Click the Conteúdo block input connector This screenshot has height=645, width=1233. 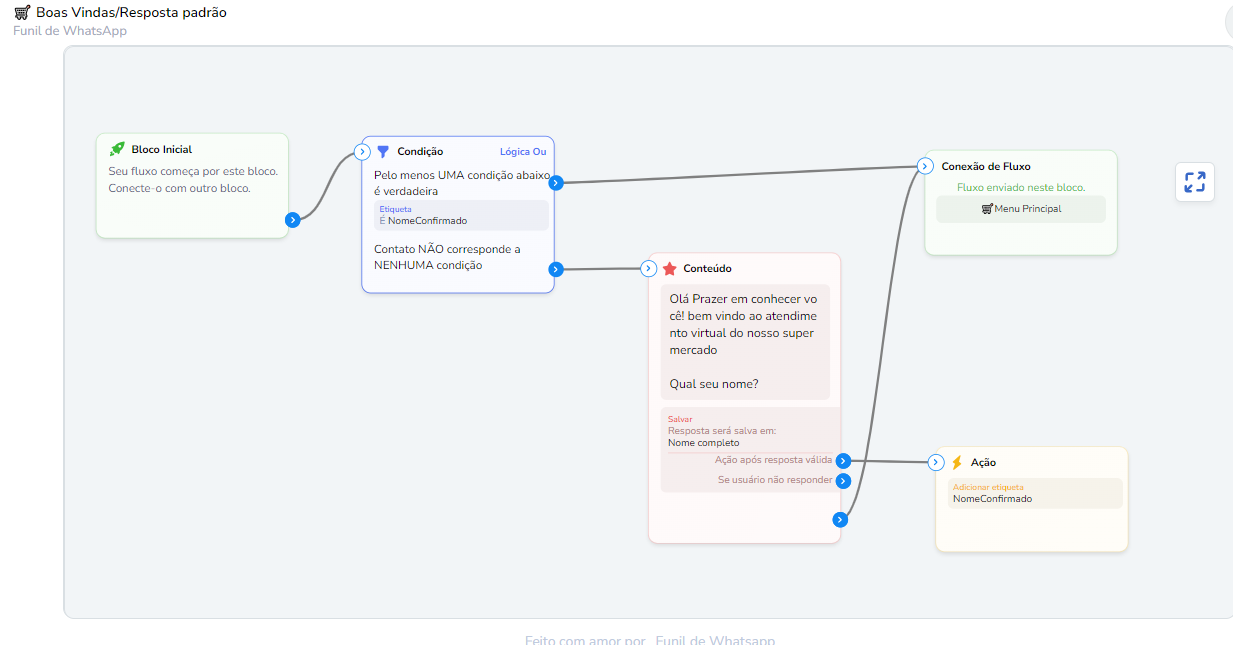tap(648, 268)
